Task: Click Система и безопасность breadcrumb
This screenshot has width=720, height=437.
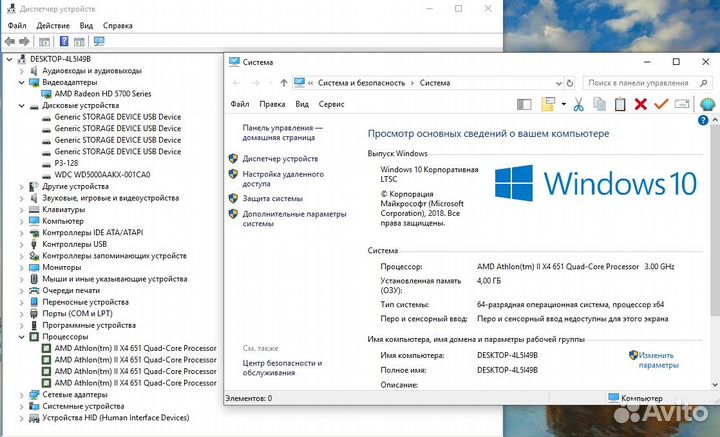Action: pyautogui.click(x=361, y=83)
